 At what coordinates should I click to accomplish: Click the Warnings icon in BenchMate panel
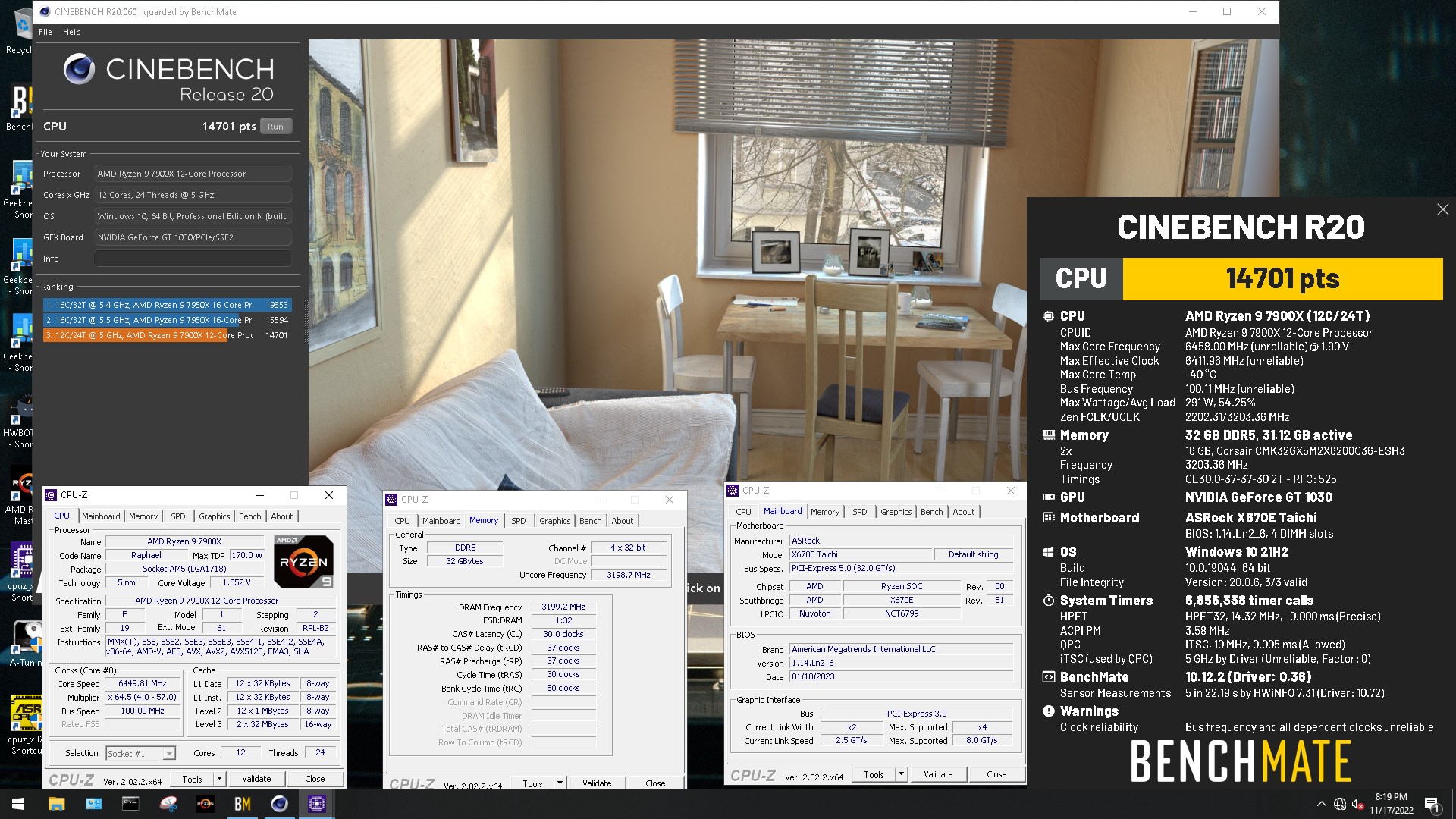point(1049,711)
